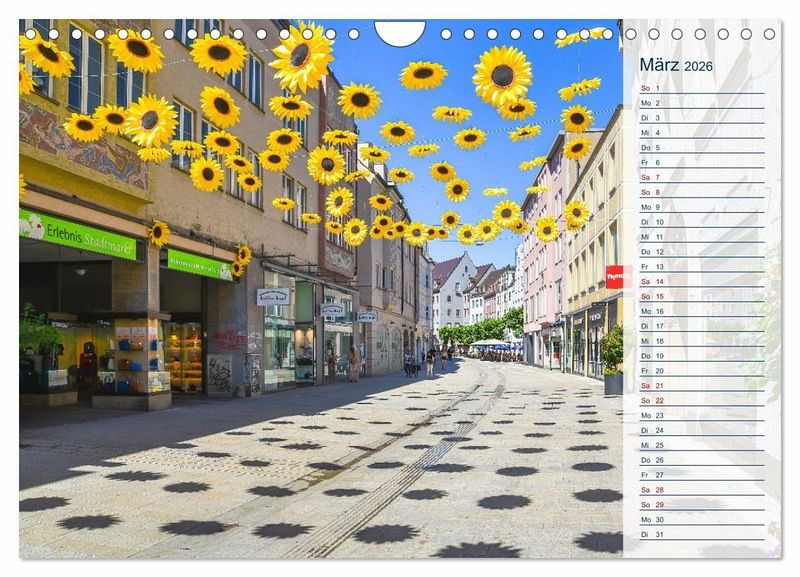Select the 'Mo 9' calendar line
This screenshot has width=800, height=577.
click(702, 207)
